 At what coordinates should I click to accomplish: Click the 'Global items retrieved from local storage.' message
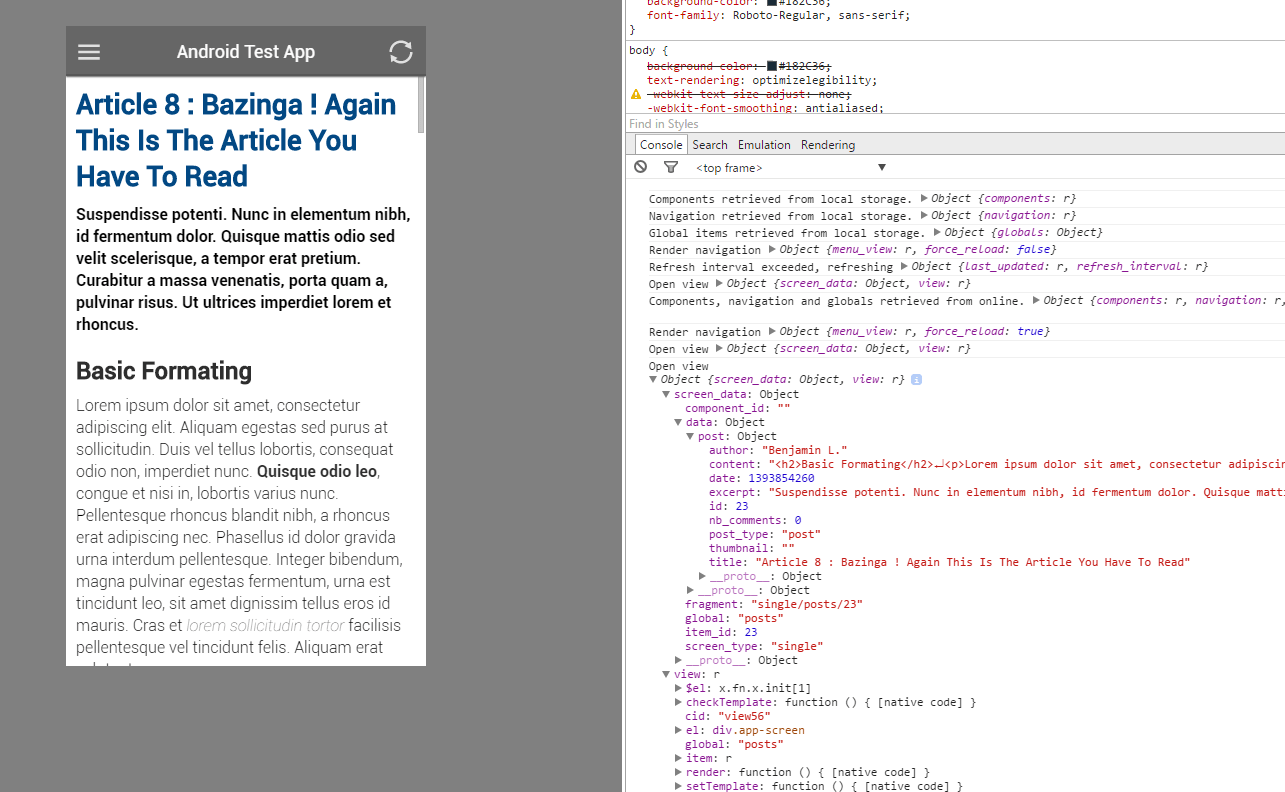tap(787, 233)
